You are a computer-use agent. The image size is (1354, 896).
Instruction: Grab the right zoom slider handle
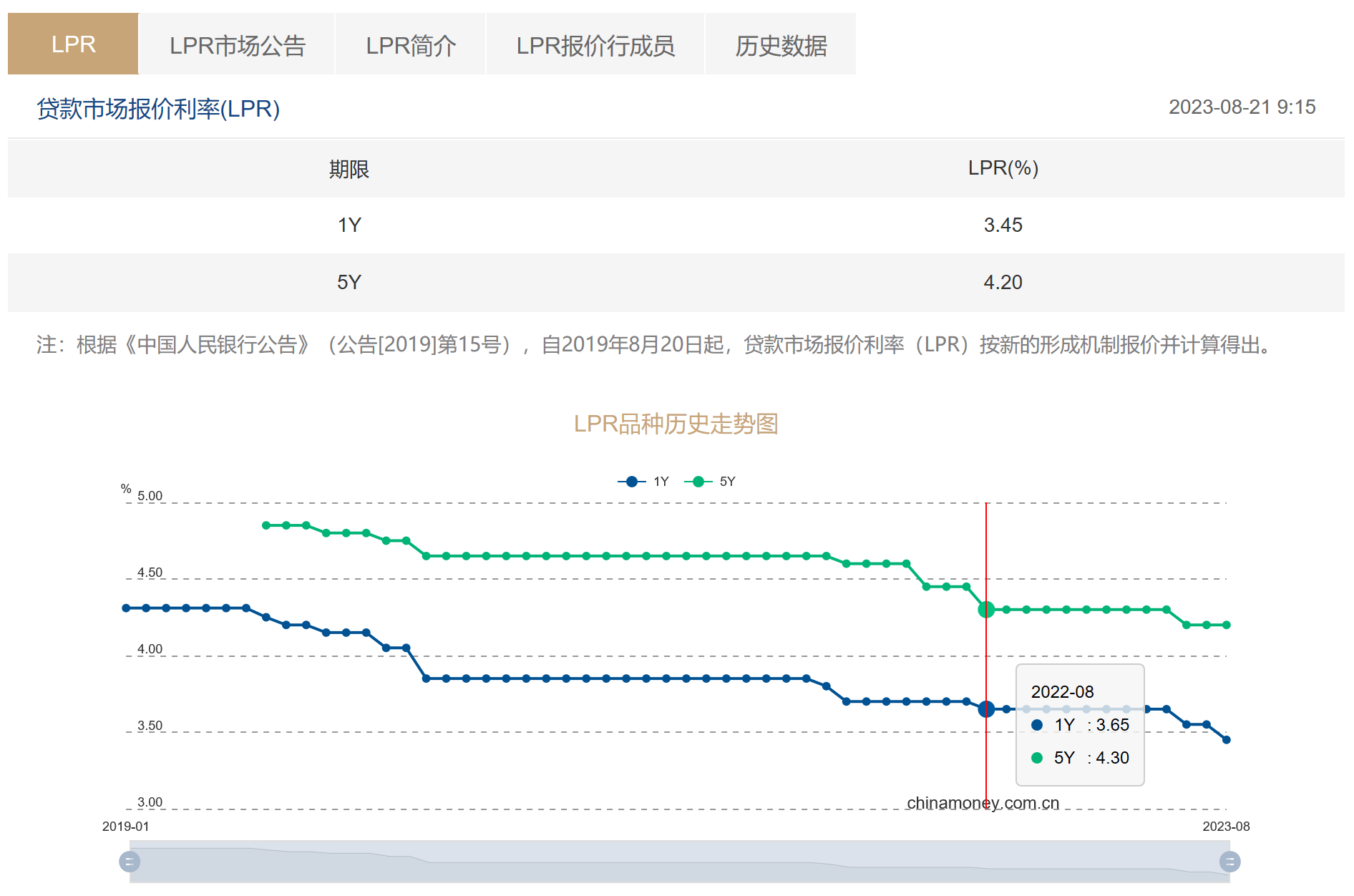tap(1229, 862)
